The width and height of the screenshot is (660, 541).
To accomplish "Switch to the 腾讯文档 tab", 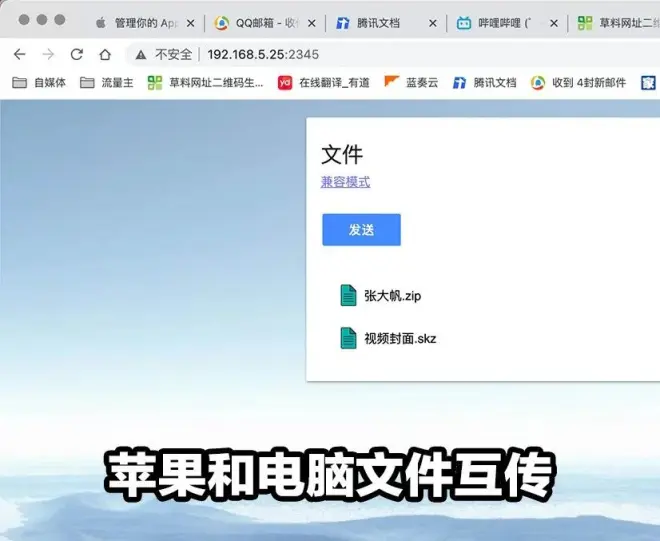I will pyautogui.click(x=385, y=22).
